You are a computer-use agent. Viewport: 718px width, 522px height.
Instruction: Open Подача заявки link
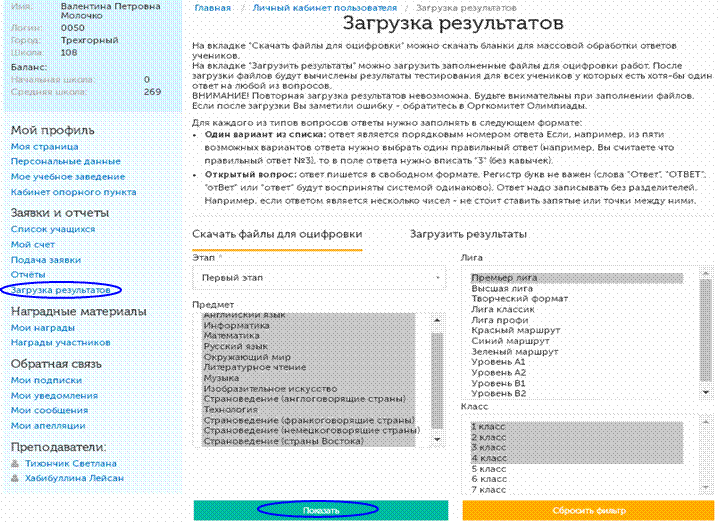[46, 260]
